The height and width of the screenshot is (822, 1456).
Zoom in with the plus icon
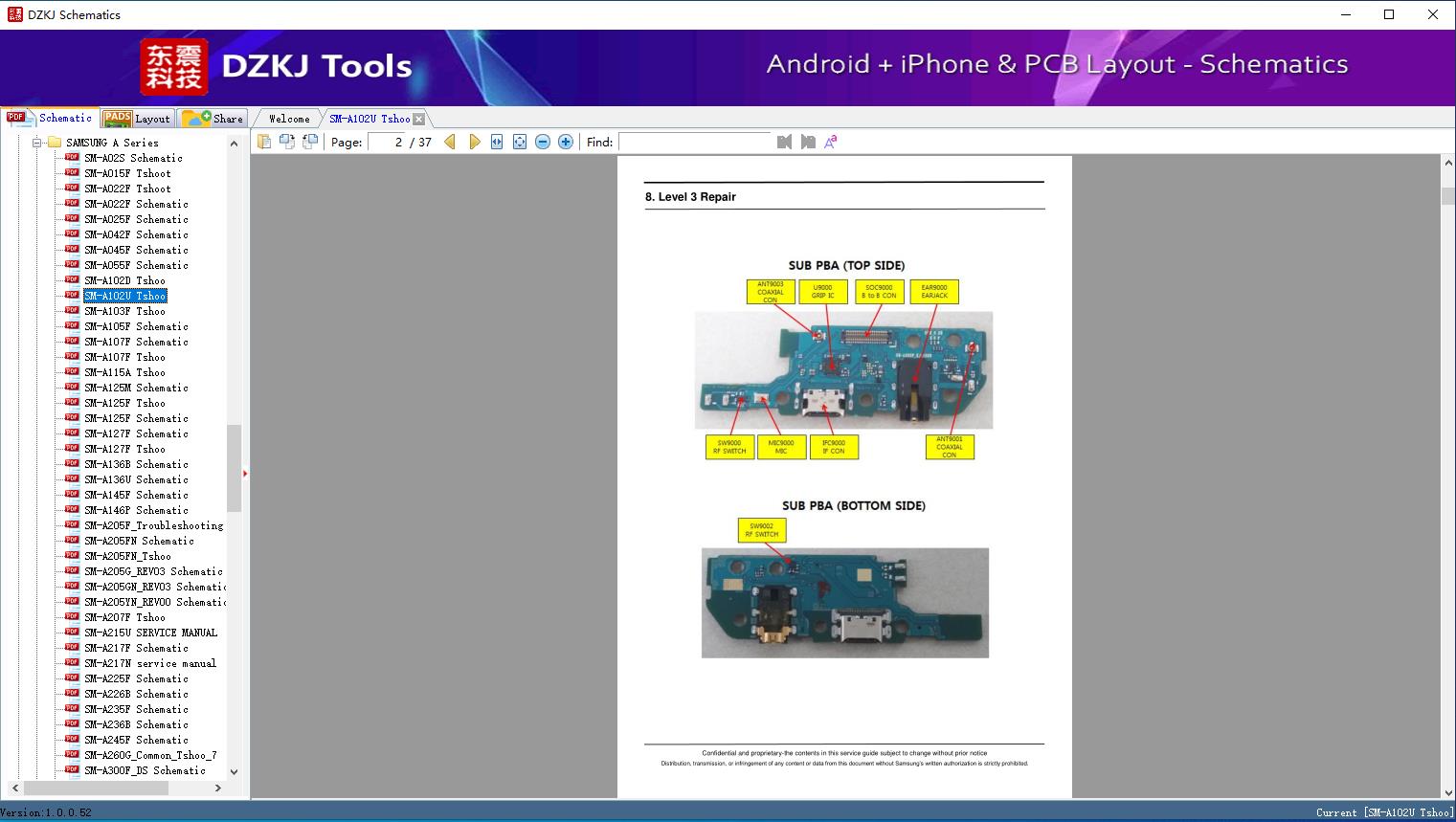566,142
